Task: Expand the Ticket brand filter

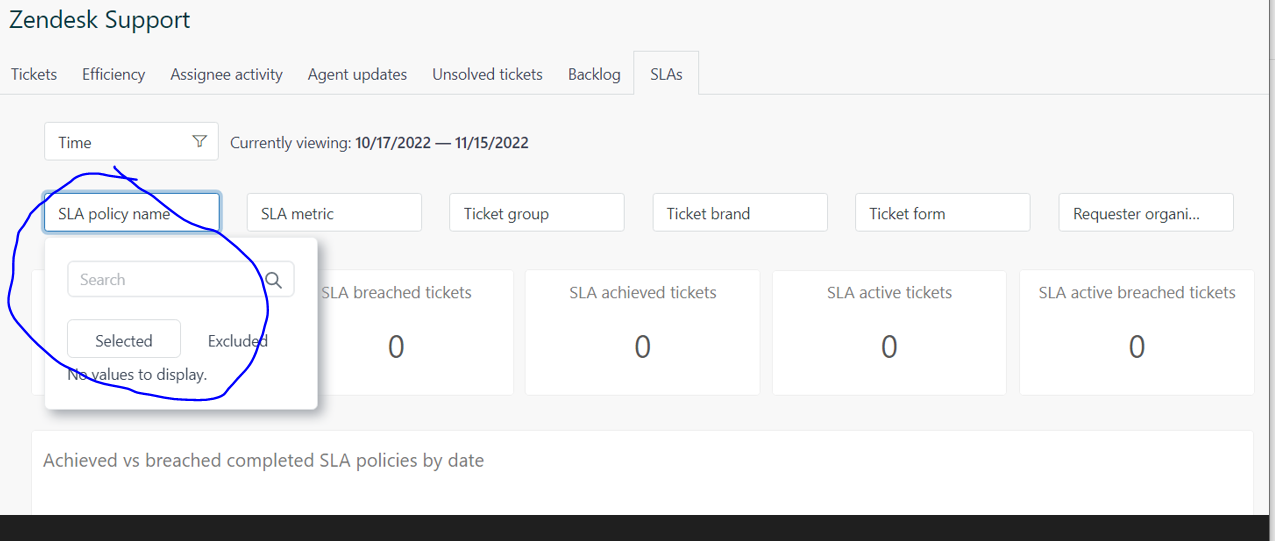Action: tap(739, 213)
